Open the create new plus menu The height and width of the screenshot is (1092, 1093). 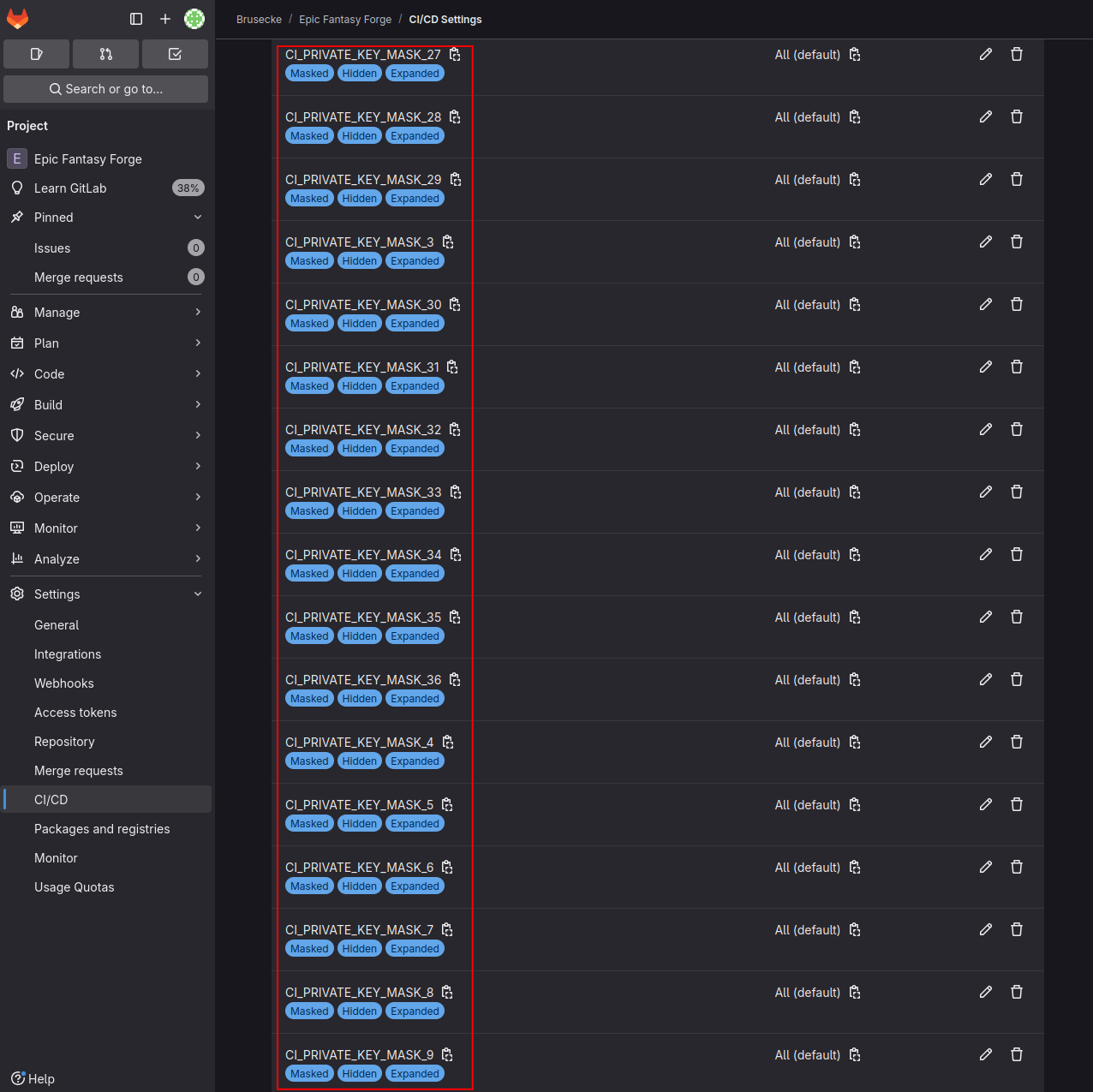coord(165,19)
